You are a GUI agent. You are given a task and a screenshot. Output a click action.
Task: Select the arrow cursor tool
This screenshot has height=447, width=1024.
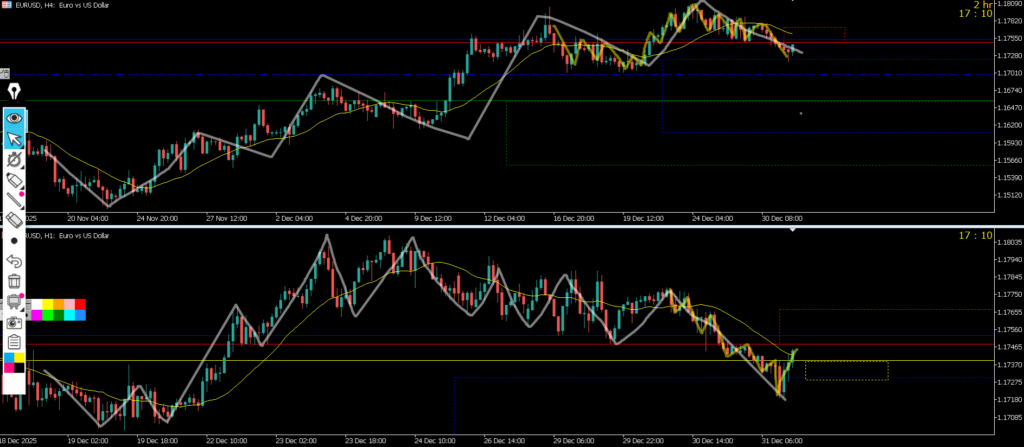pyautogui.click(x=15, y=138)
